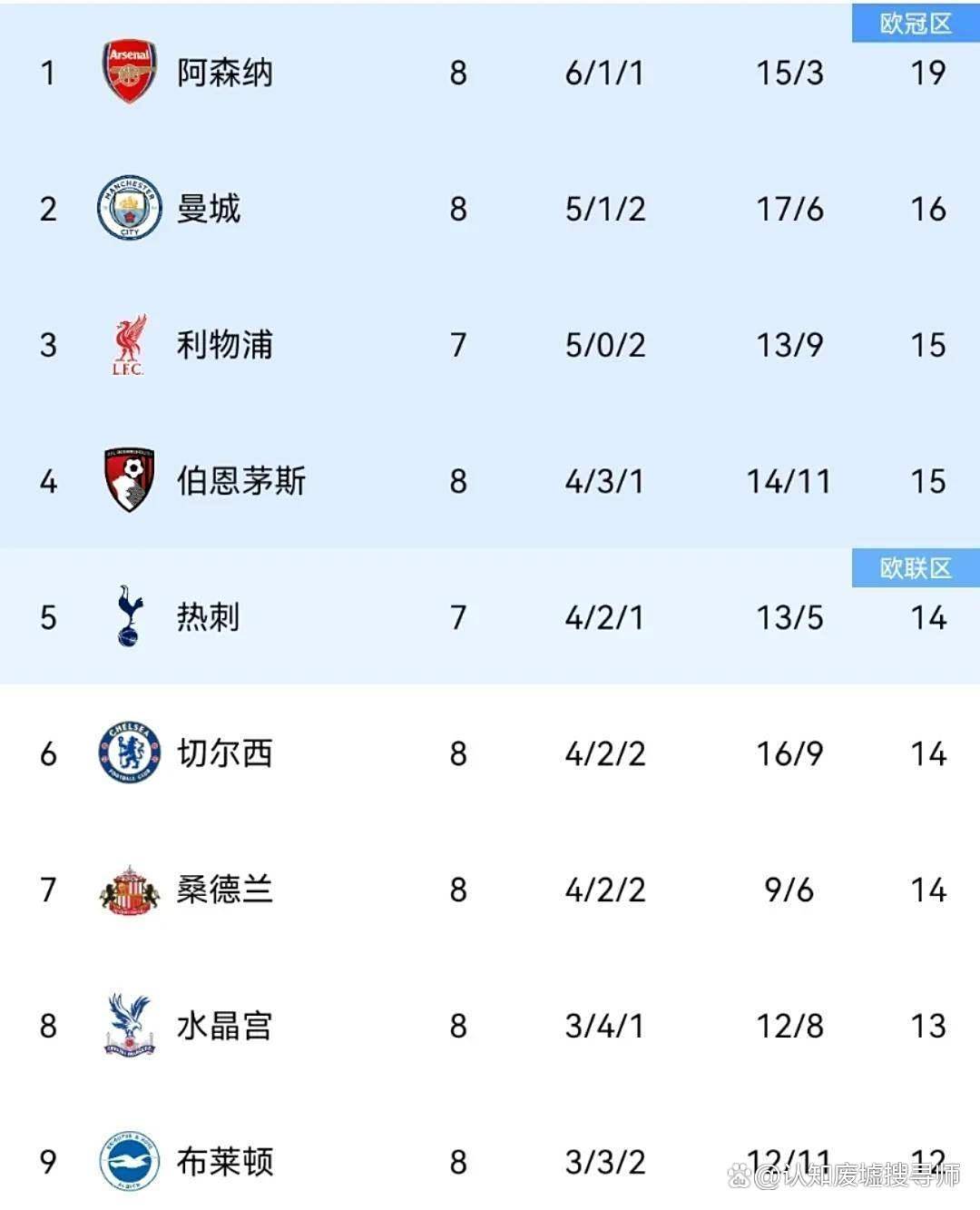Click the 利物浦 team row

222,345
